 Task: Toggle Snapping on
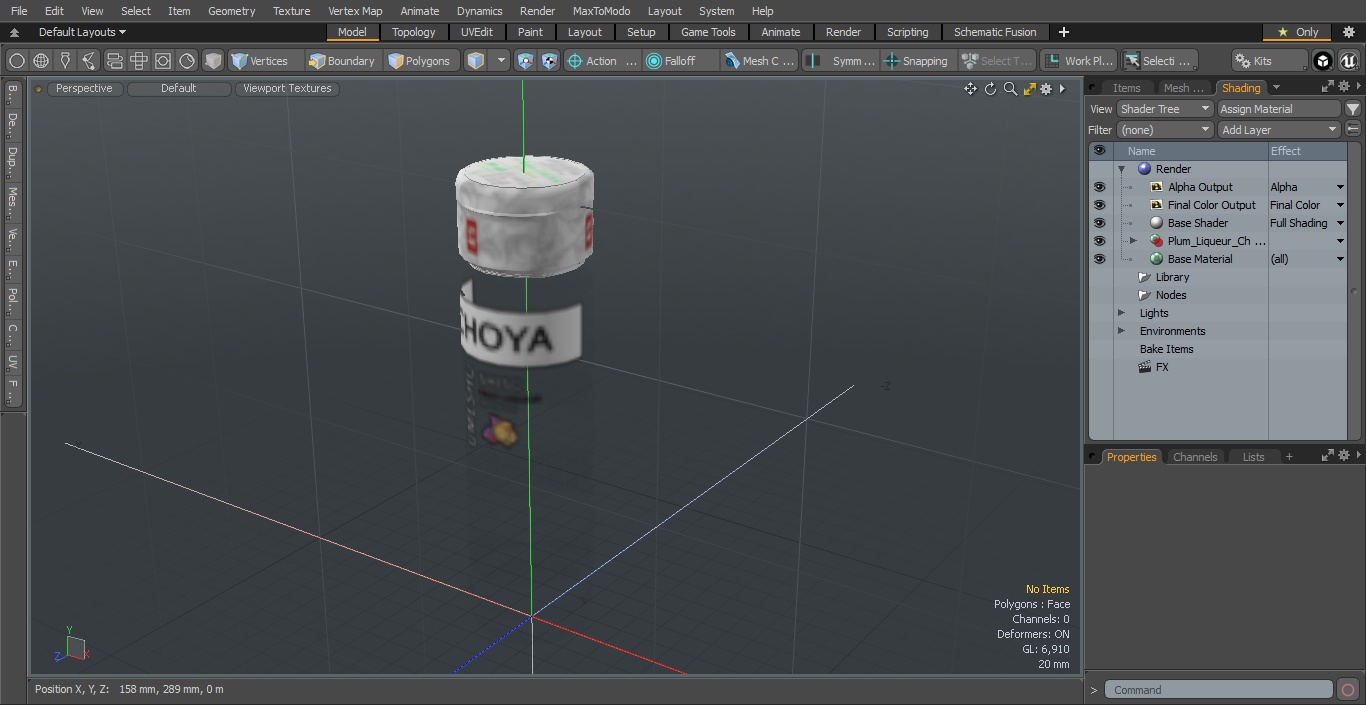click(916, 61)
